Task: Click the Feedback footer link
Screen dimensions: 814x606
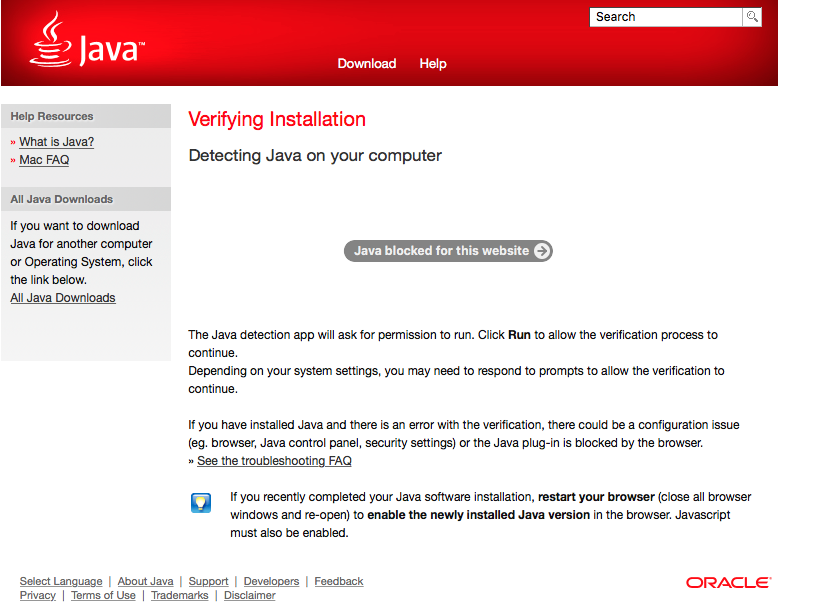Action: click(339, 581)
